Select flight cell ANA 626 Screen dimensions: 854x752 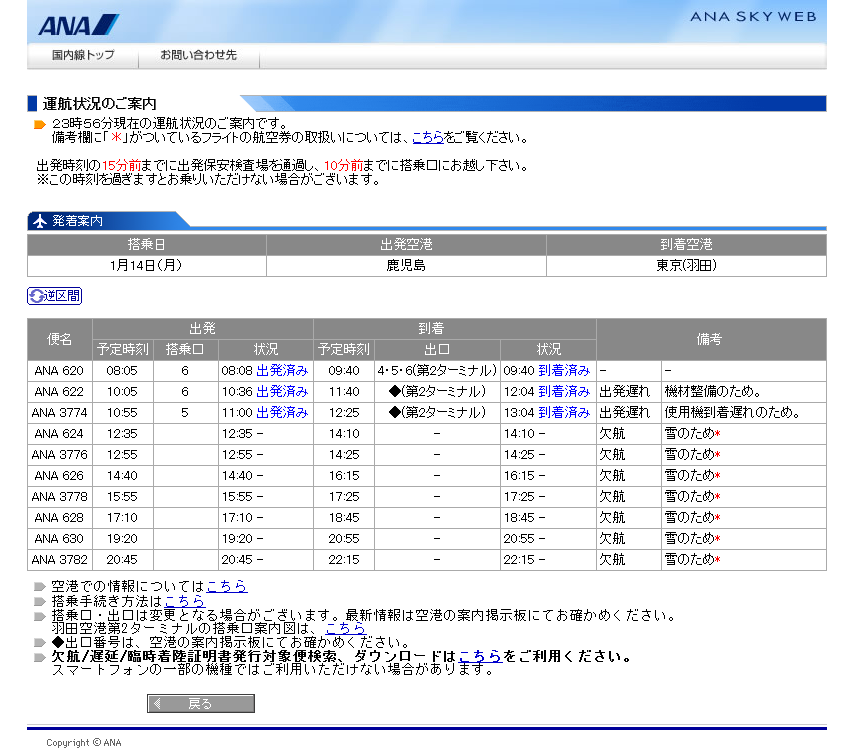[59, 476]
